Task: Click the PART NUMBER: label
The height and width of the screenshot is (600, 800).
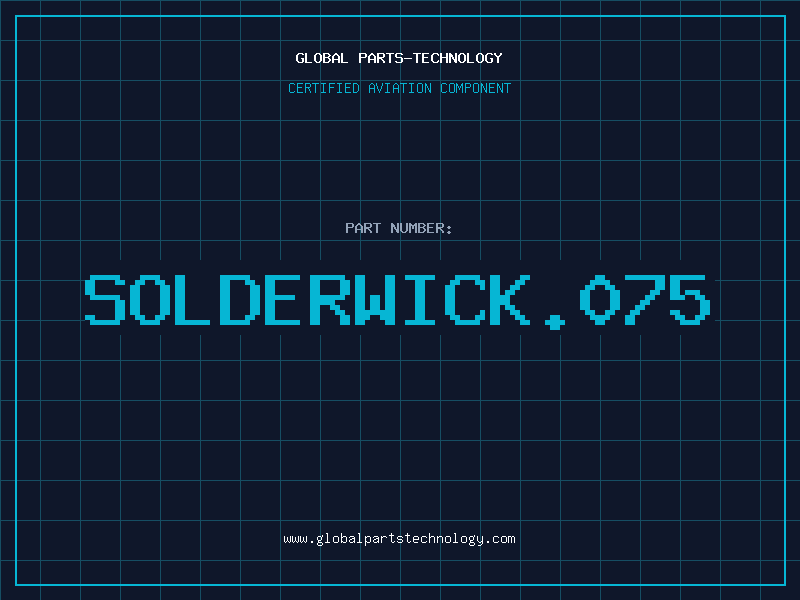Action: [x=399, y=228]
